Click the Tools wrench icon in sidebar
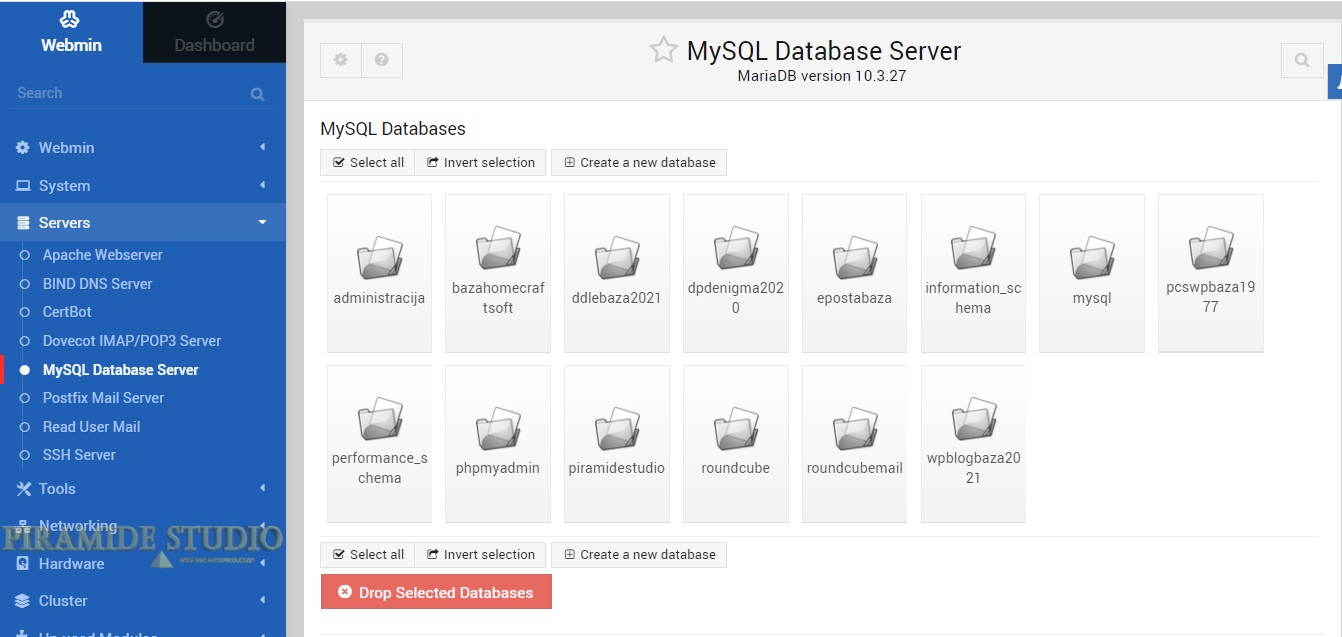1342x637 pixels. 24,489
